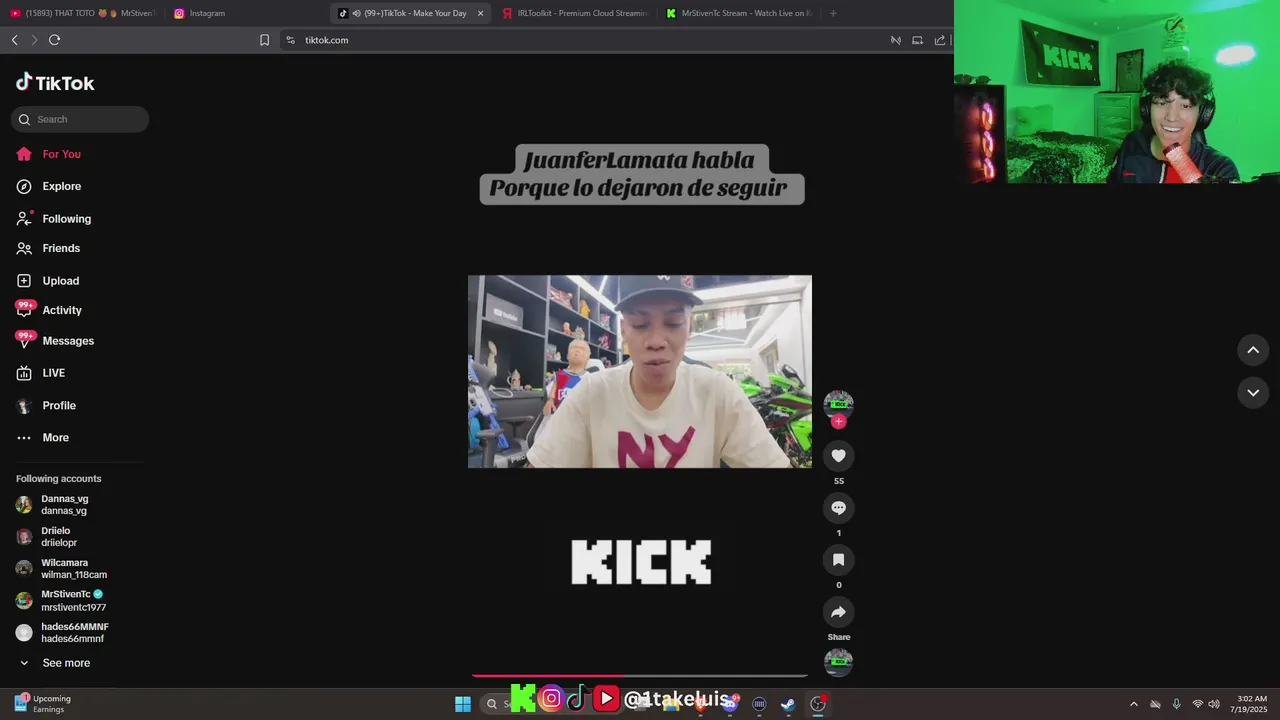Open the cast/screen icon in browser toolbar

coord(917,40)
